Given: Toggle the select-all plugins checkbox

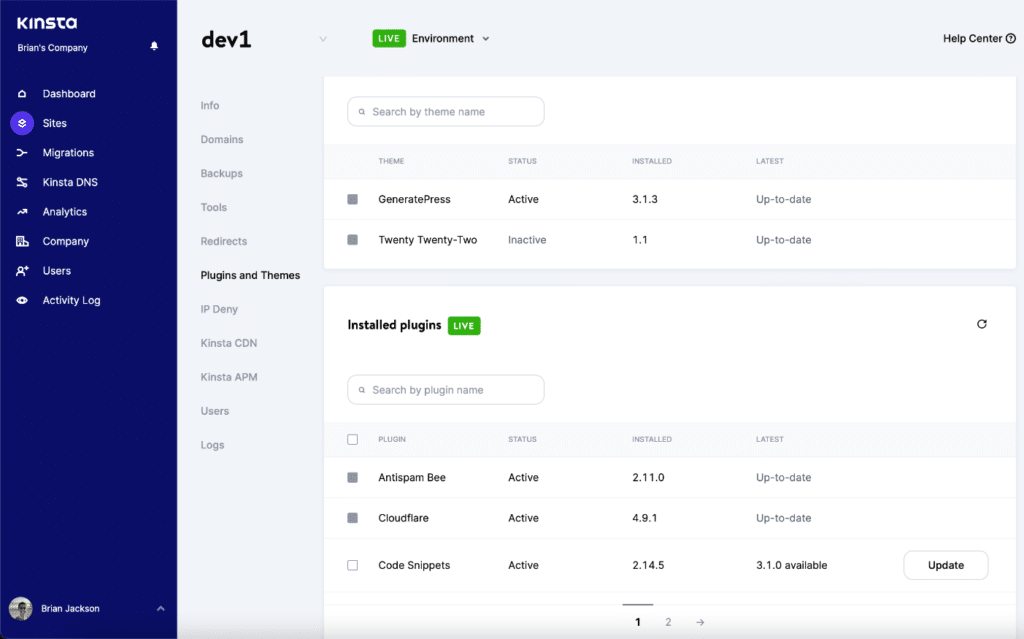Looking at the screenshot, I should click(353, 439).
